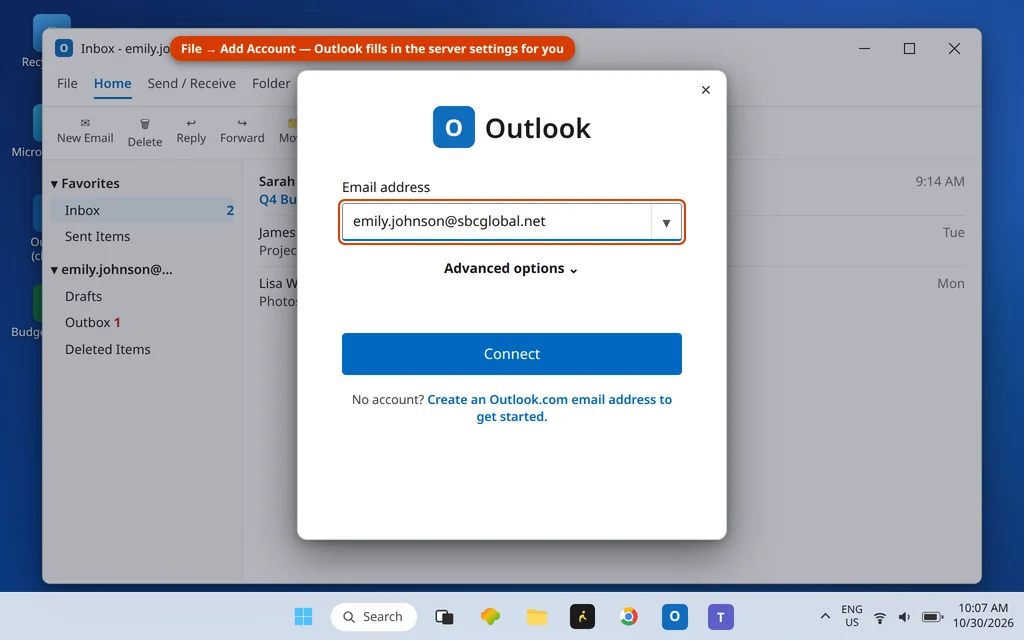1024x640 pixels.
Task: Open File Explorer from the taskbar
Action: click(537, 616)
